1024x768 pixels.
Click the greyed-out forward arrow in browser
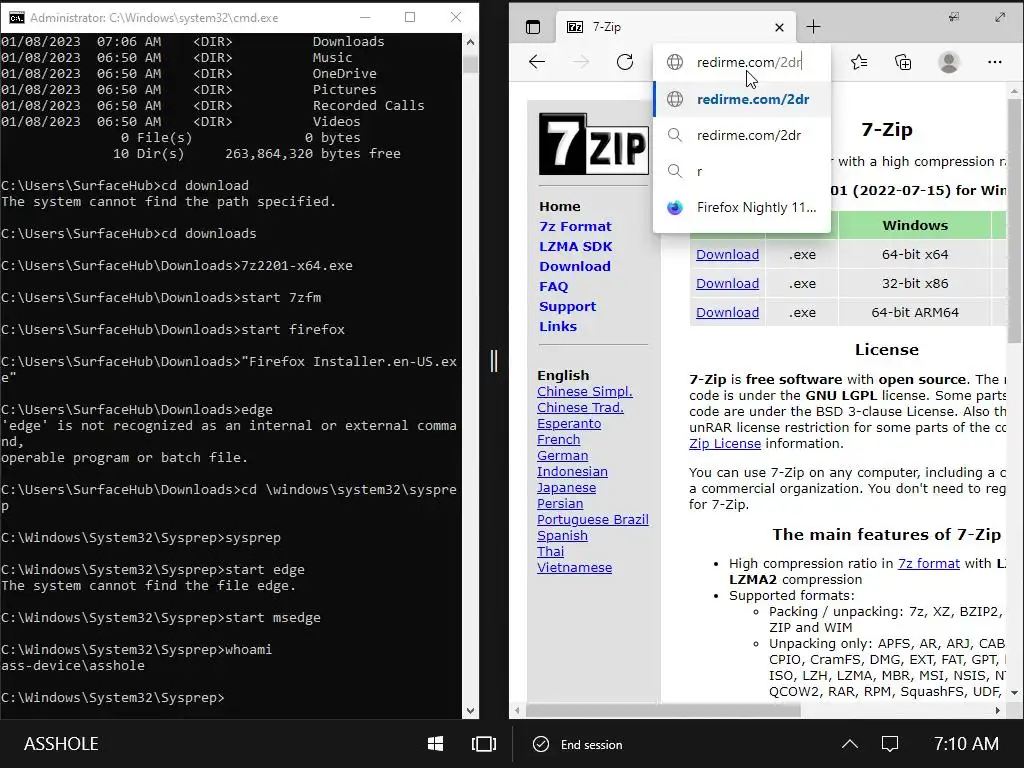(x=581, y=62)
